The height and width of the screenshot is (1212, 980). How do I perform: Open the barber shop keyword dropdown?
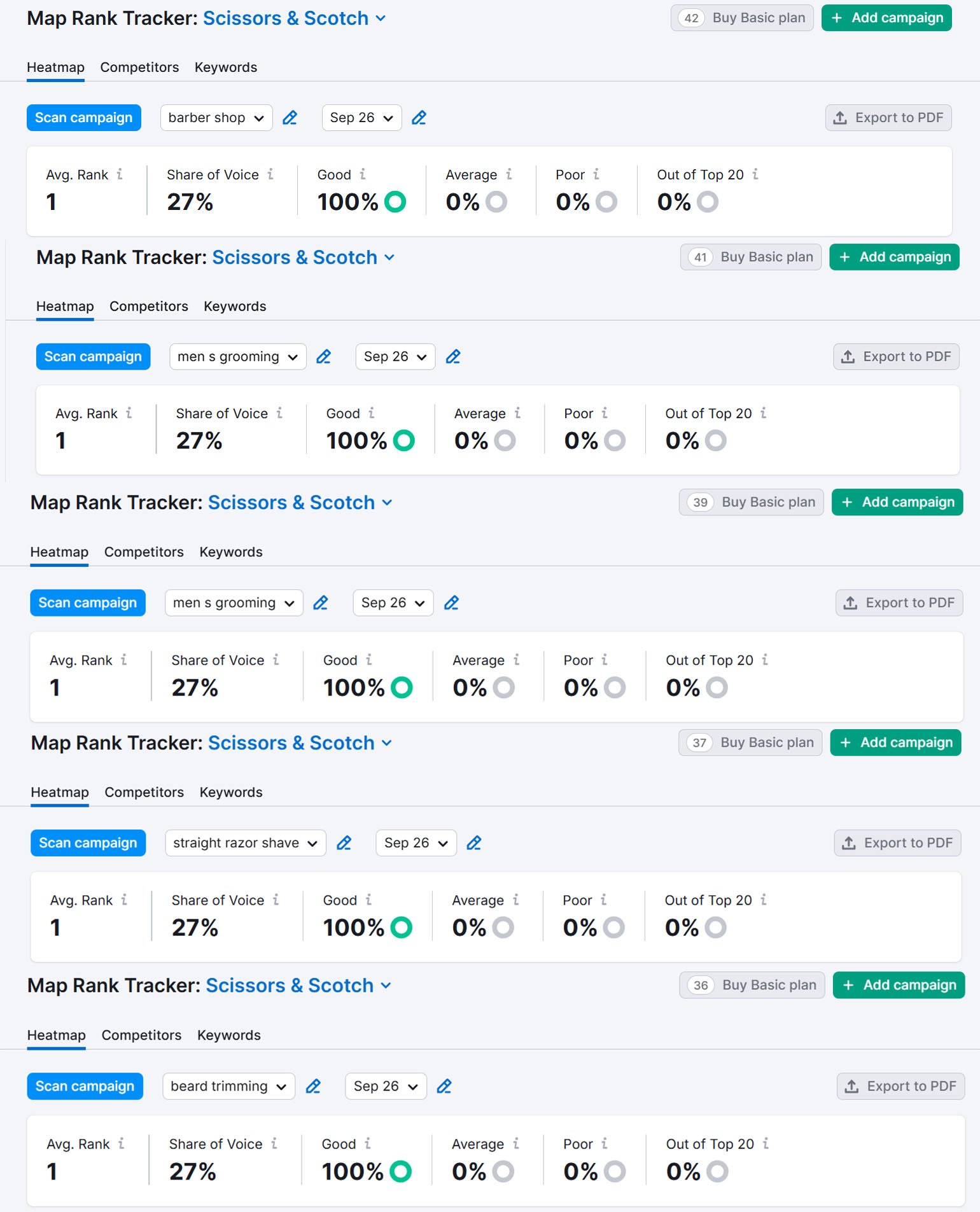(216, 118)
